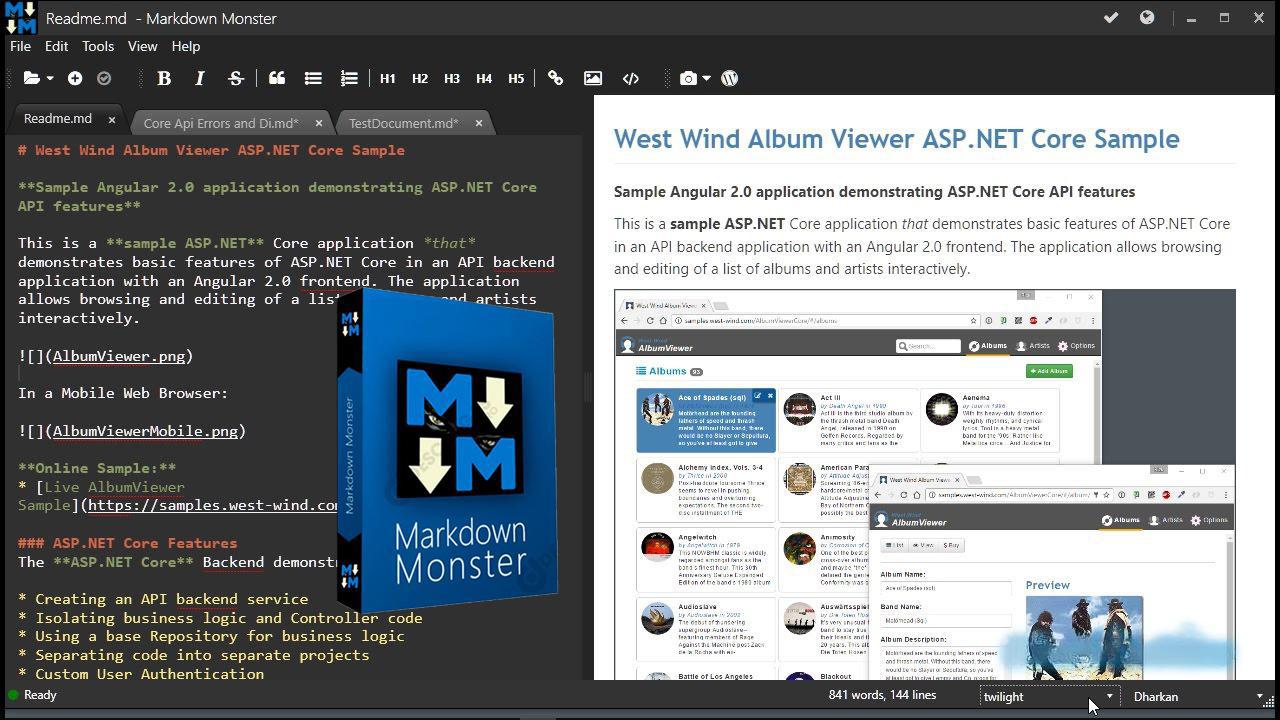
Task: Click 'Separating code into separate projects' bullet
Action: 194,655
